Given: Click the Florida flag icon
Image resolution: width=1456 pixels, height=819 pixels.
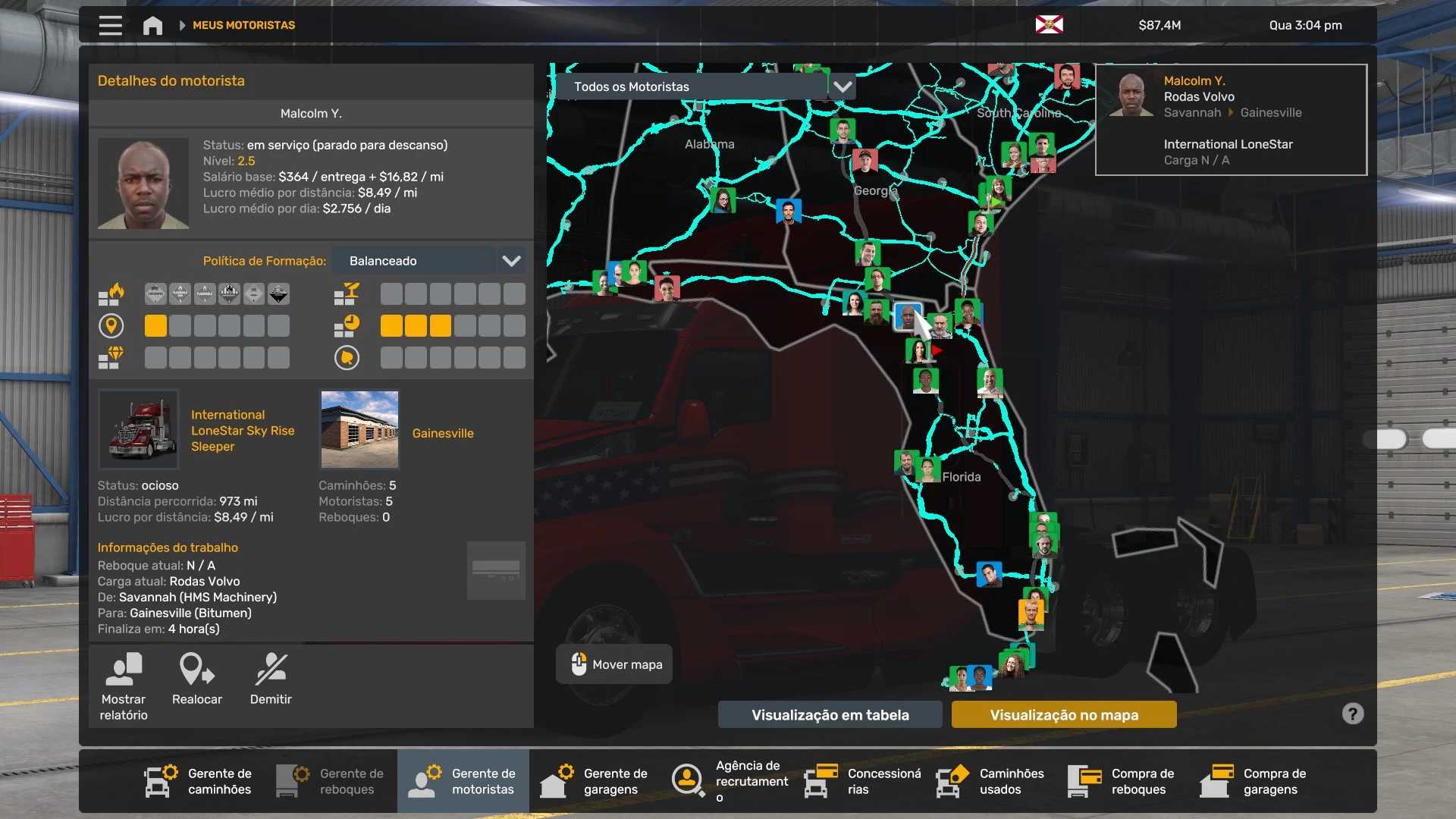Looking at the screenshot, I should [x=1049, y=25].
